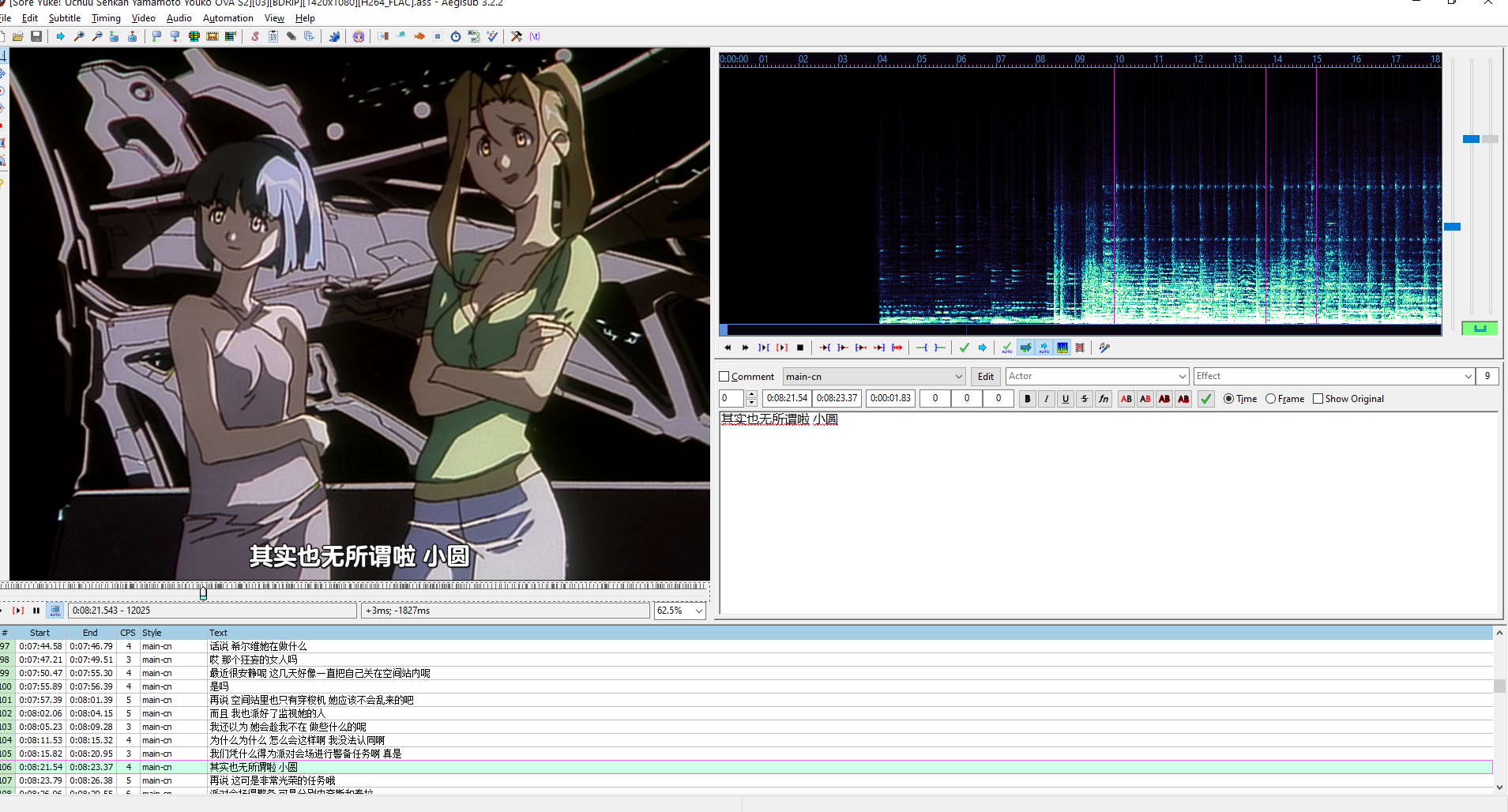Apply italic with the I button
The width and height of the screenshot is (1508, 812).
[x=1047, y=399]
